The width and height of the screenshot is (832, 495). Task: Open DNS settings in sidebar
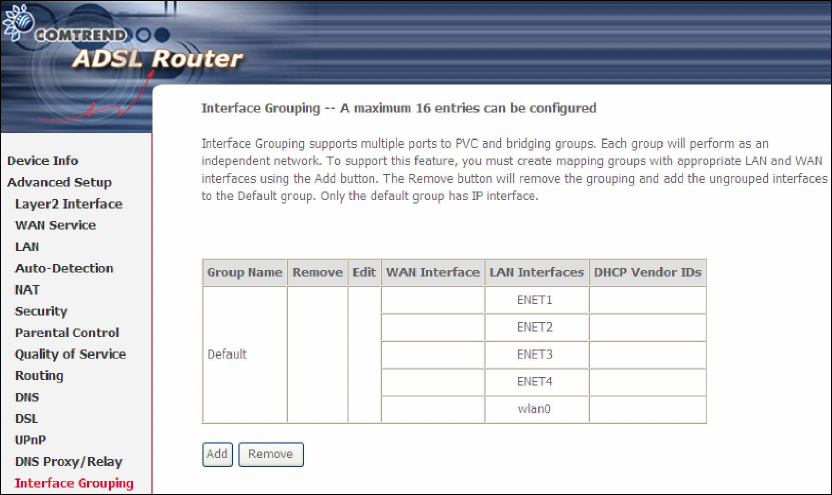pos(27,397)
